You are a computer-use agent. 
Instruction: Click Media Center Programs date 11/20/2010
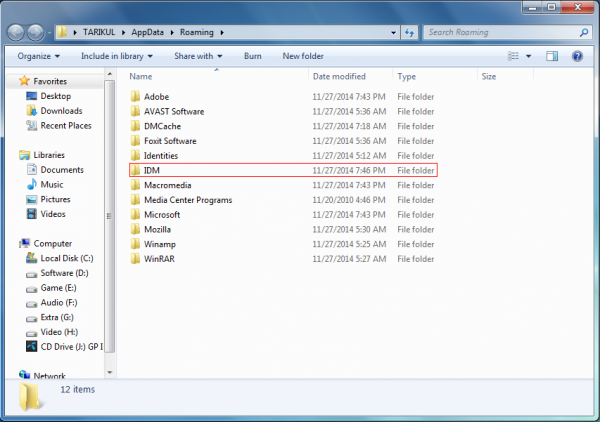pyautogui.click(x=349, y=200)
